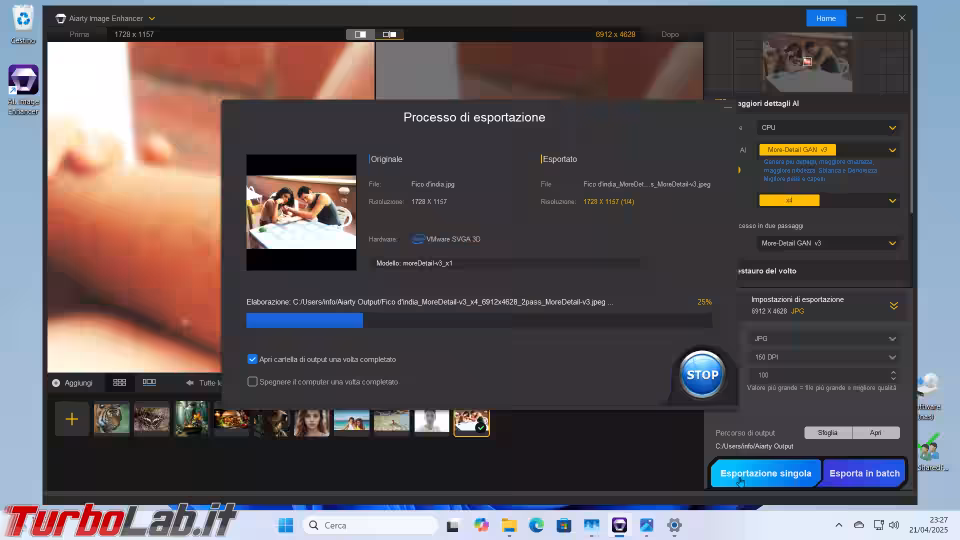
Task: Click the yellow plus add-image tile
Action: tap(72, 419)
